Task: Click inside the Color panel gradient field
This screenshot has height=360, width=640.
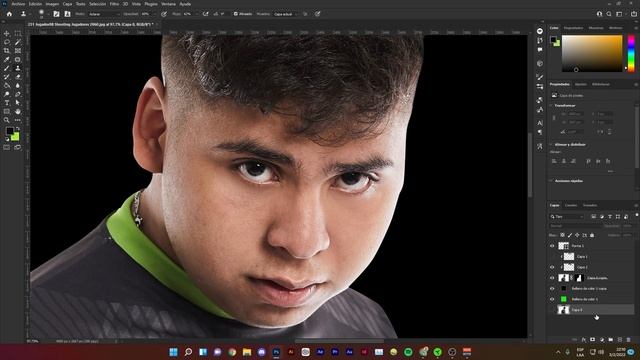Action: [592, 53]
